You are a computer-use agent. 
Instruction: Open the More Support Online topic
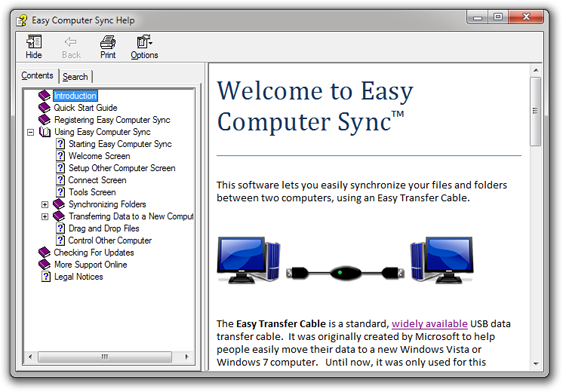[90, 265]
